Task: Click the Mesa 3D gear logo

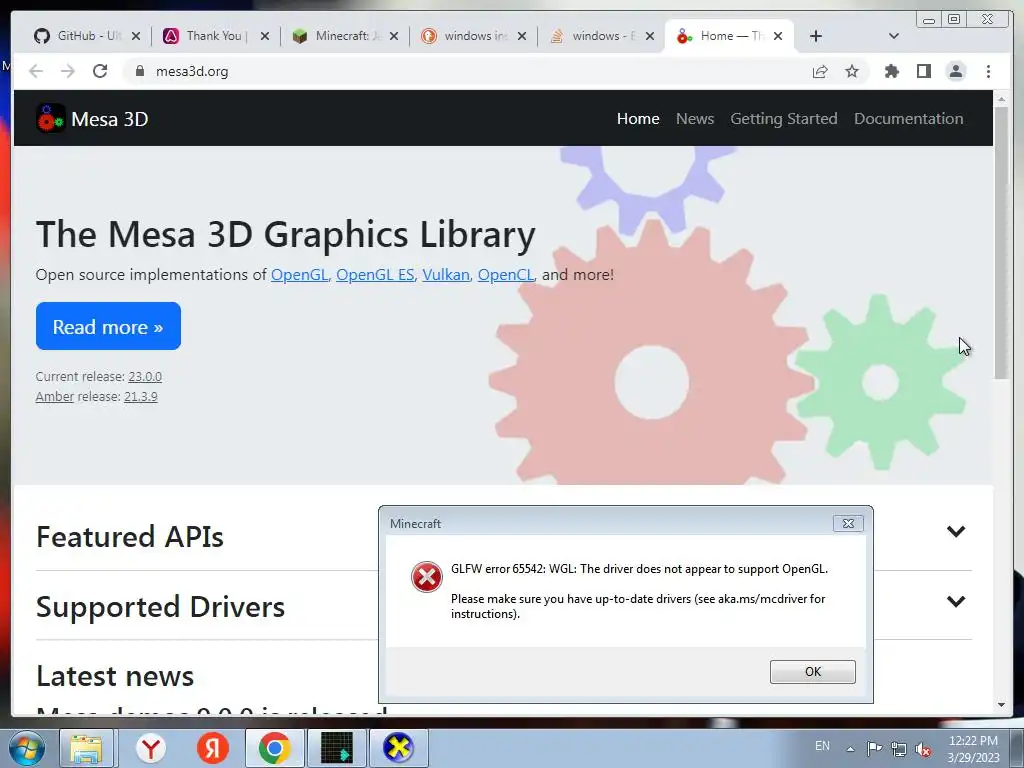Action: [50, 118]
